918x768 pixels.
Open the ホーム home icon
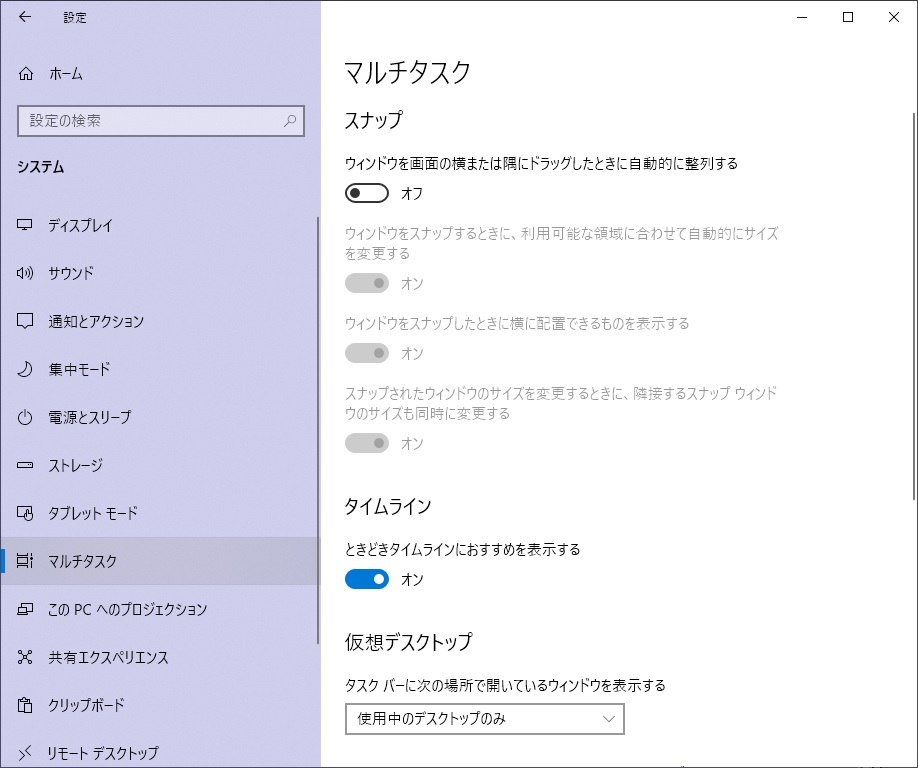tap(26, 74)
